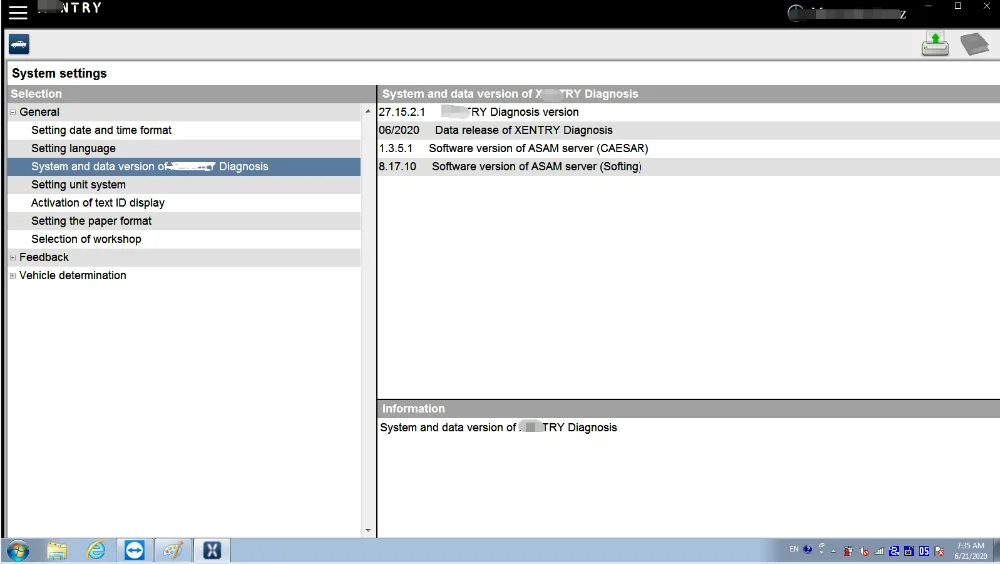Image resolution: width=1000 pixels, height=564 pixels.
Task: Select the 27.15.2.1 Diagnosis version row
Action: coord(689,112)
